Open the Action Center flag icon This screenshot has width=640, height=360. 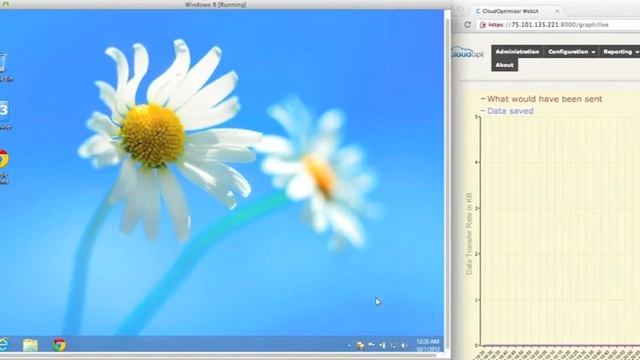[x=371, y=346]
